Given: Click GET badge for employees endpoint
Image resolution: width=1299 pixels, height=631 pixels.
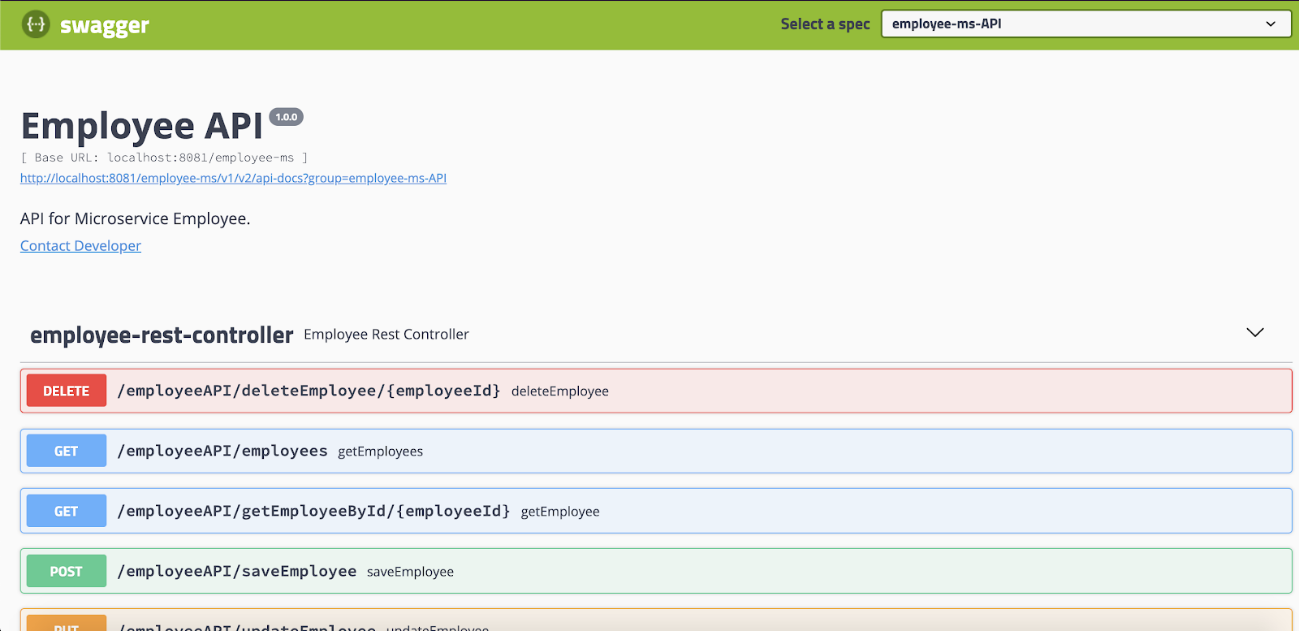Looking at the screenshot, I should 66,451.
